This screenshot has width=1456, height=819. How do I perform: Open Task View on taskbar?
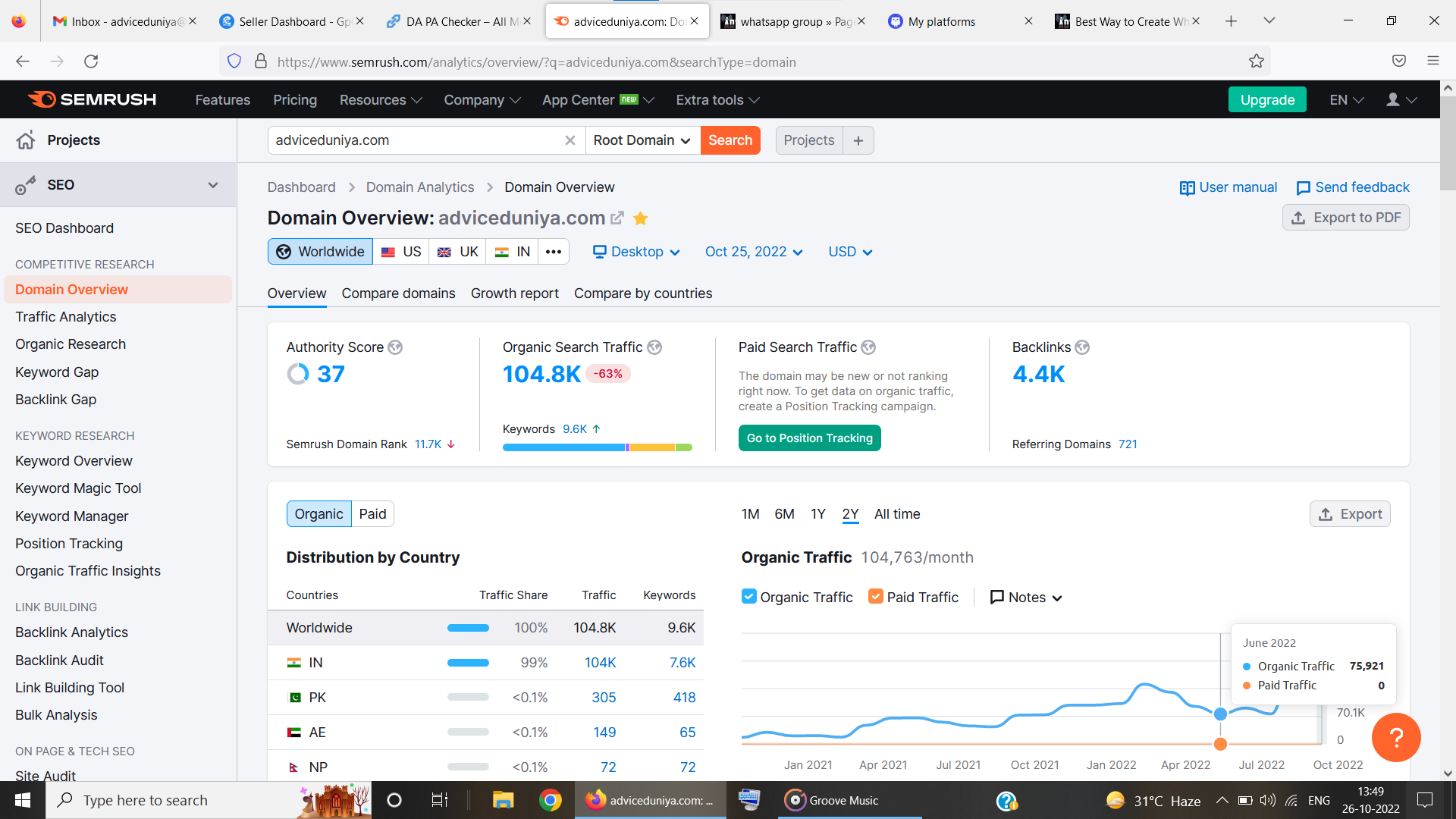tap(439, 800)
